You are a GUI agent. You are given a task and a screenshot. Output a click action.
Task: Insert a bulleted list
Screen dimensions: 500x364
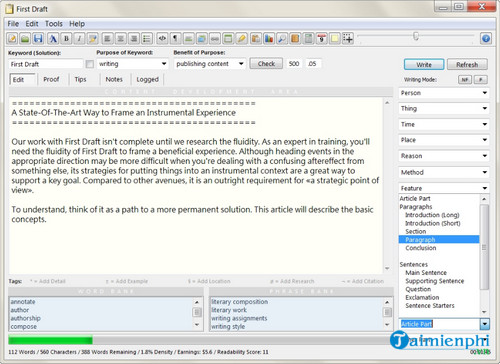[147, 39]
